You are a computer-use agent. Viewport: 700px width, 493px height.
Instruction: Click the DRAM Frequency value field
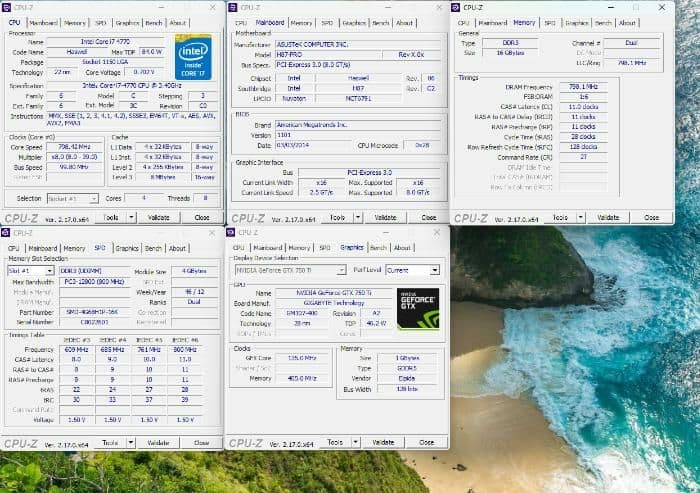(x=583, y=87)
